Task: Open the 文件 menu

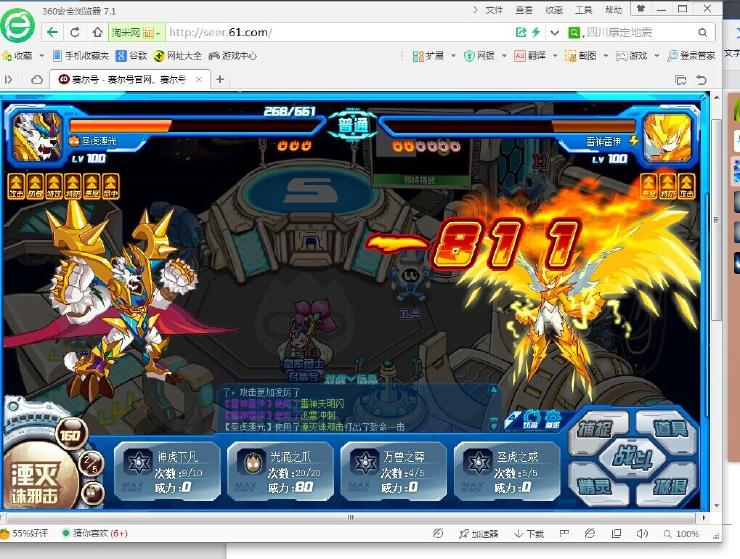Action: point(494,10)
